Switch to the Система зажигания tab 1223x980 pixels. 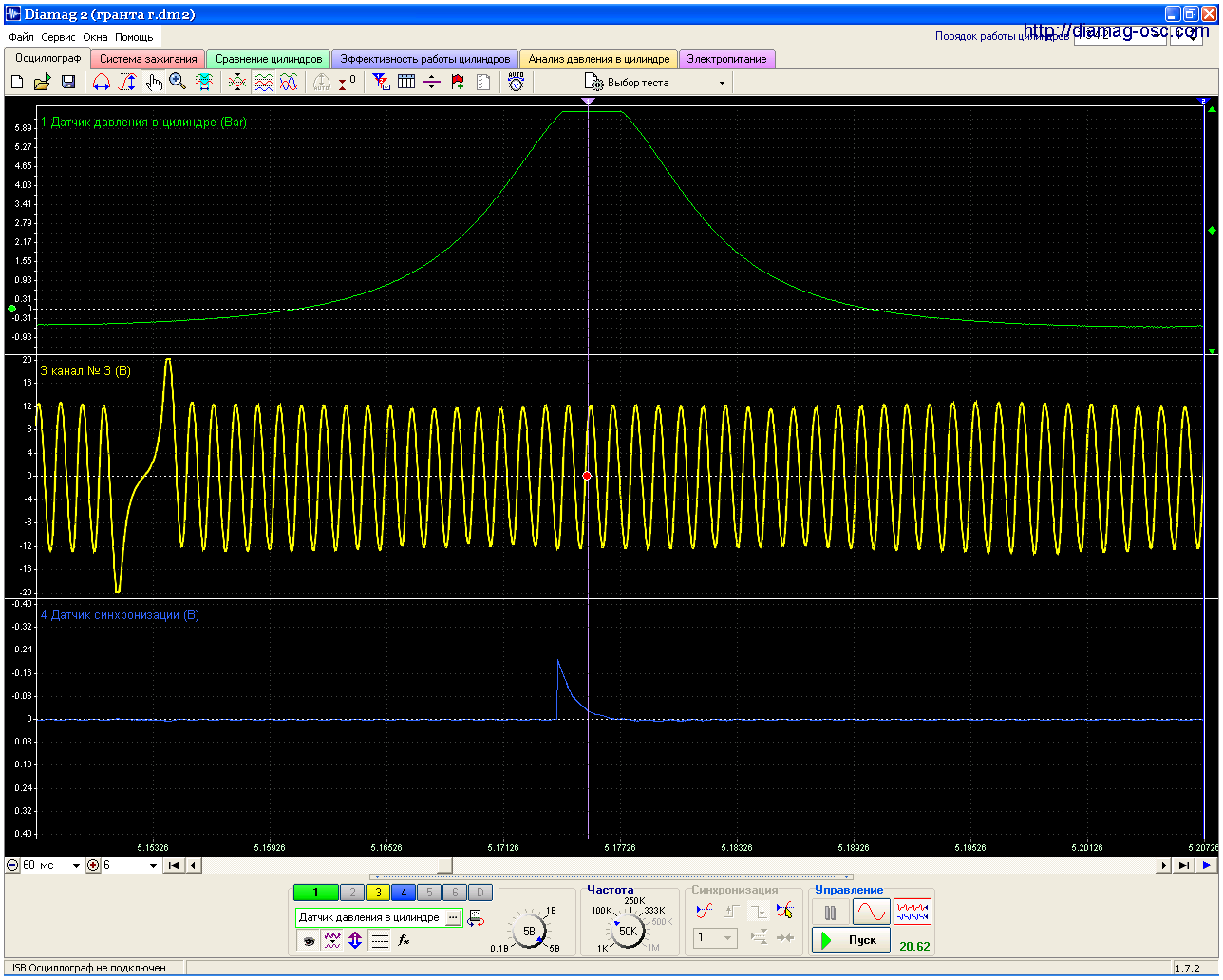point(148,59)
